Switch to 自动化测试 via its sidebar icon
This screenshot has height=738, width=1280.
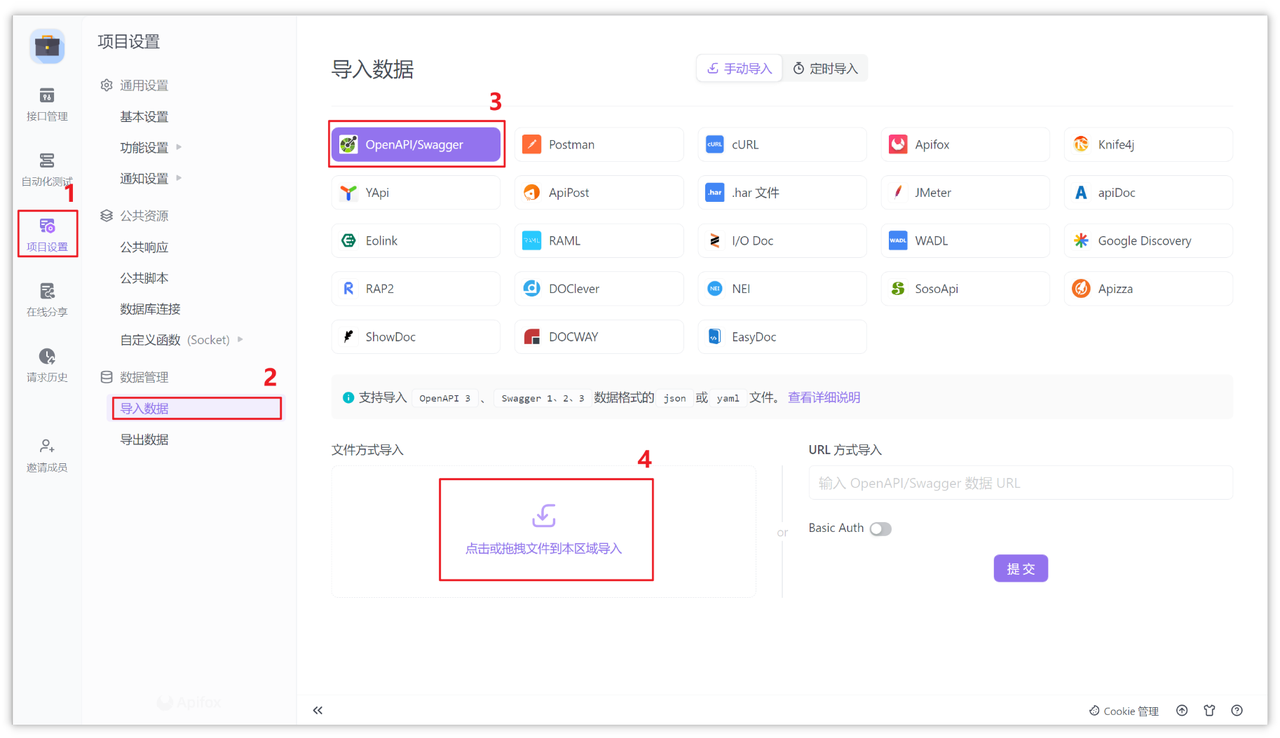pyautogui.click(x=47, y=168)
